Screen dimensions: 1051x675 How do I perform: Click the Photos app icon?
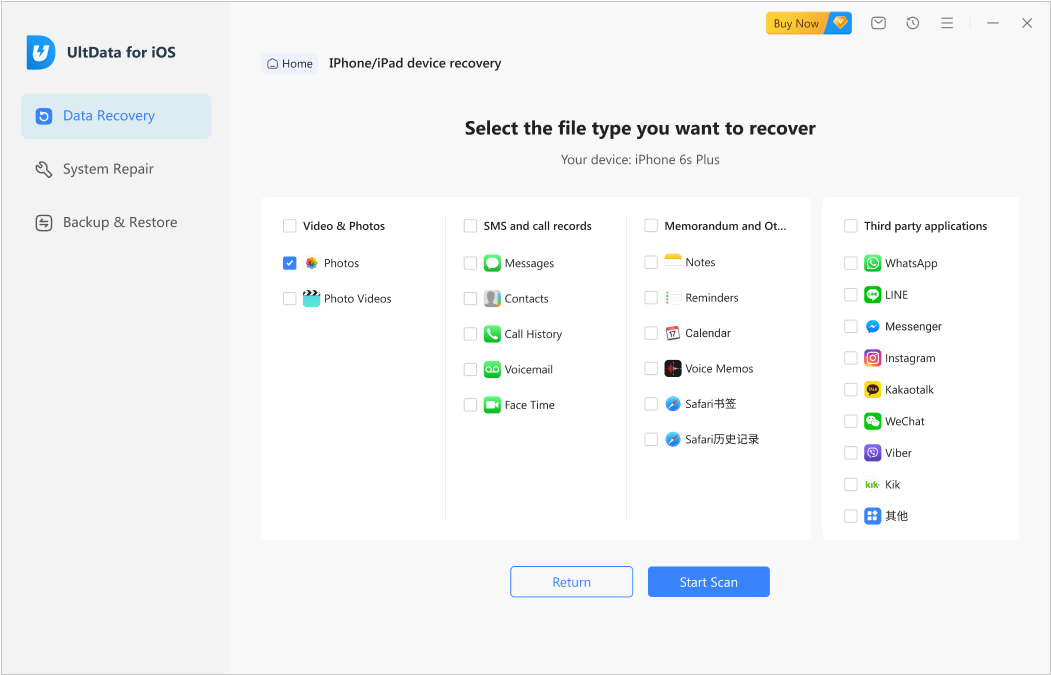point(312,263)
